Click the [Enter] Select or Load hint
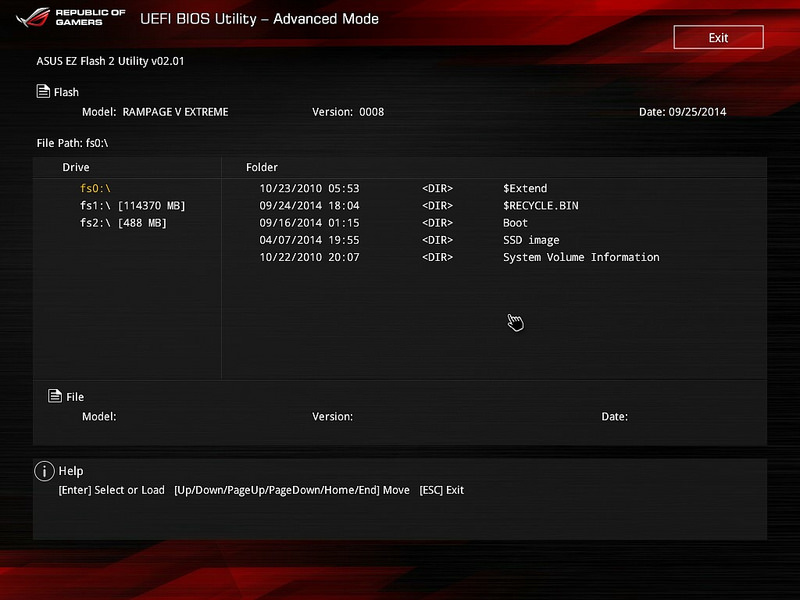Image resolution: width=800 pixels, height=600 pixels. [x=112, y=490]
